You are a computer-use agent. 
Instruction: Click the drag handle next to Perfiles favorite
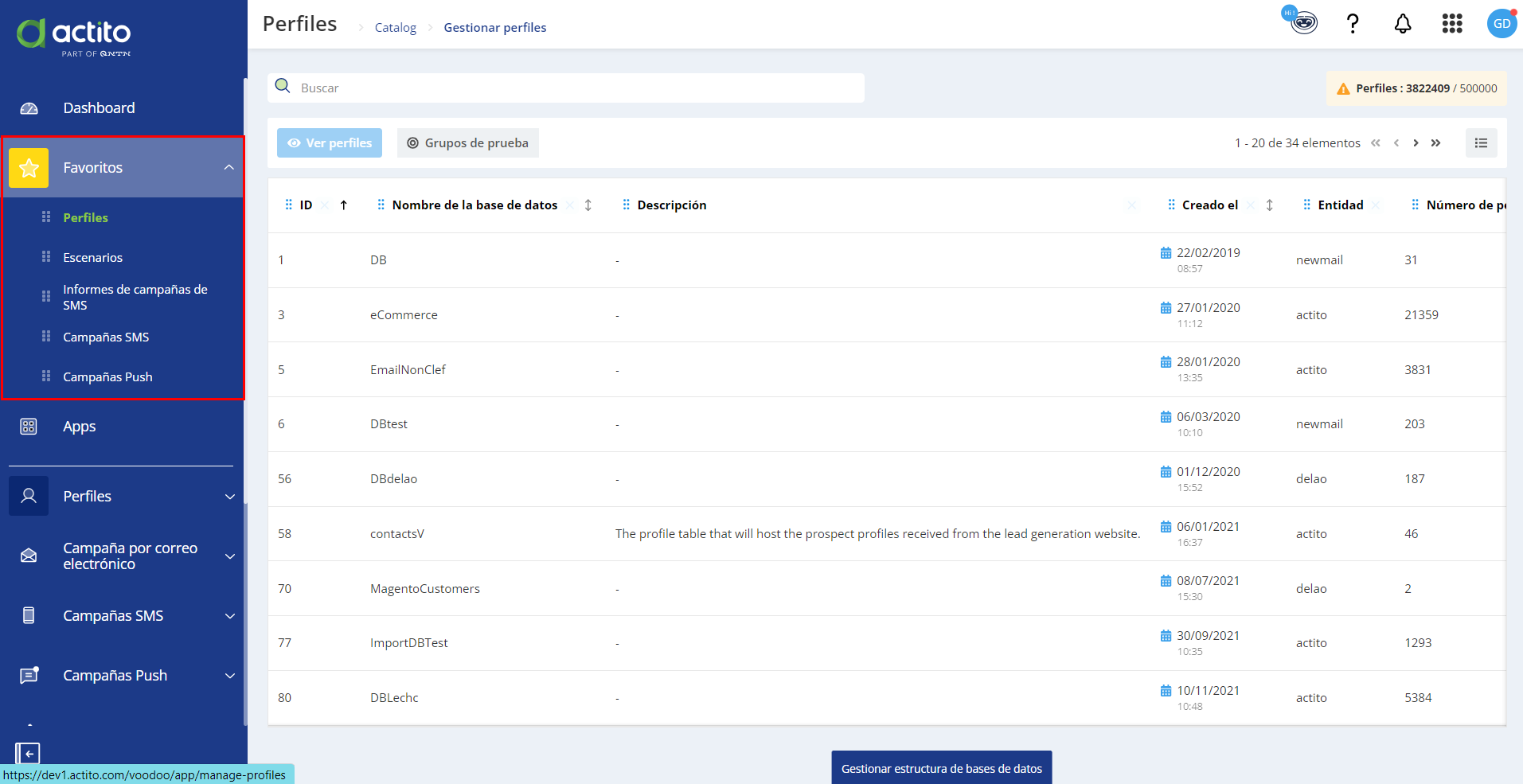pyautogui.click(x=46, y=216)
